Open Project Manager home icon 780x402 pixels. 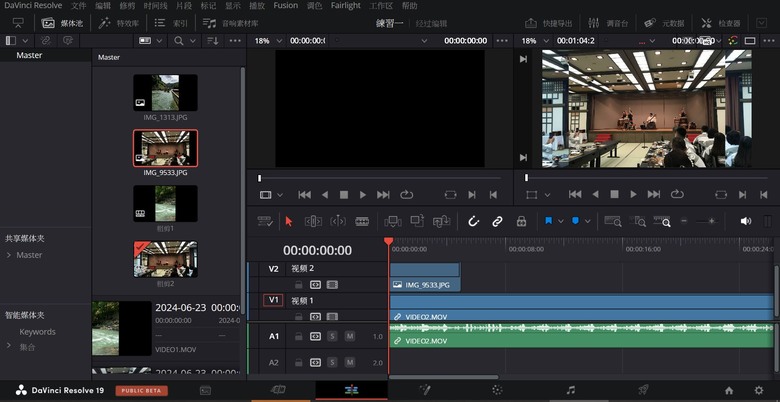pyautogui.click(x=729, y=391)
